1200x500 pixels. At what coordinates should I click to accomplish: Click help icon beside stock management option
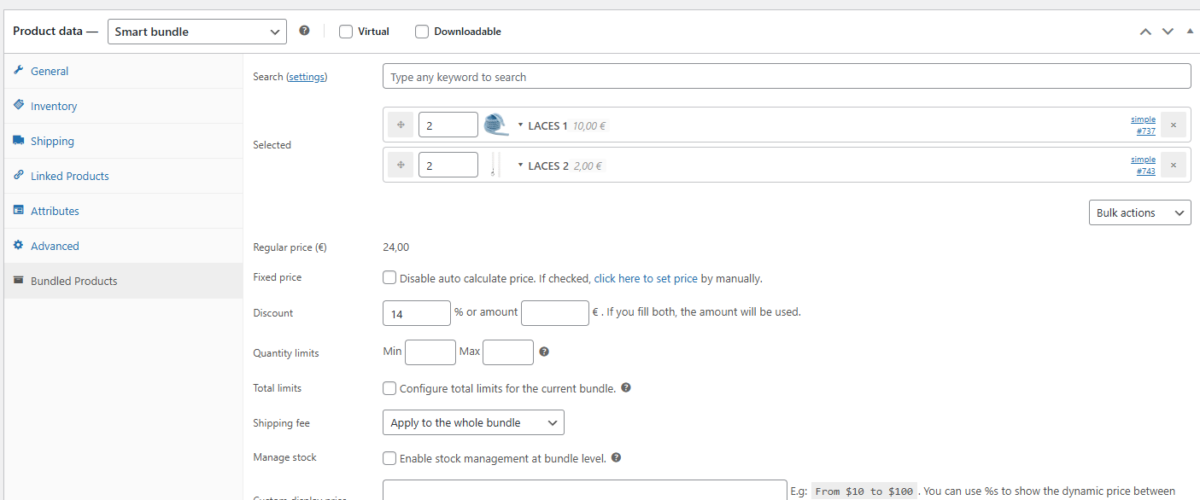point(616,458)
